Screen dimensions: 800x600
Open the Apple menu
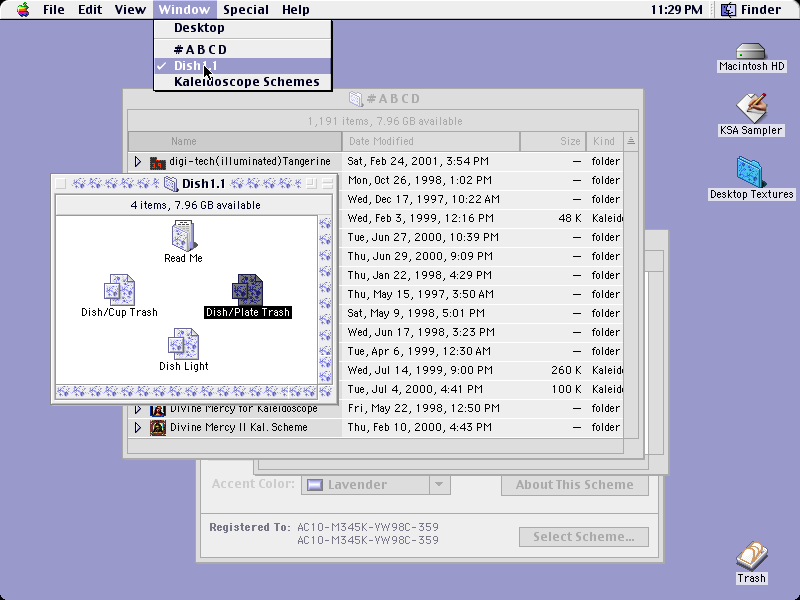click(22, 10)
